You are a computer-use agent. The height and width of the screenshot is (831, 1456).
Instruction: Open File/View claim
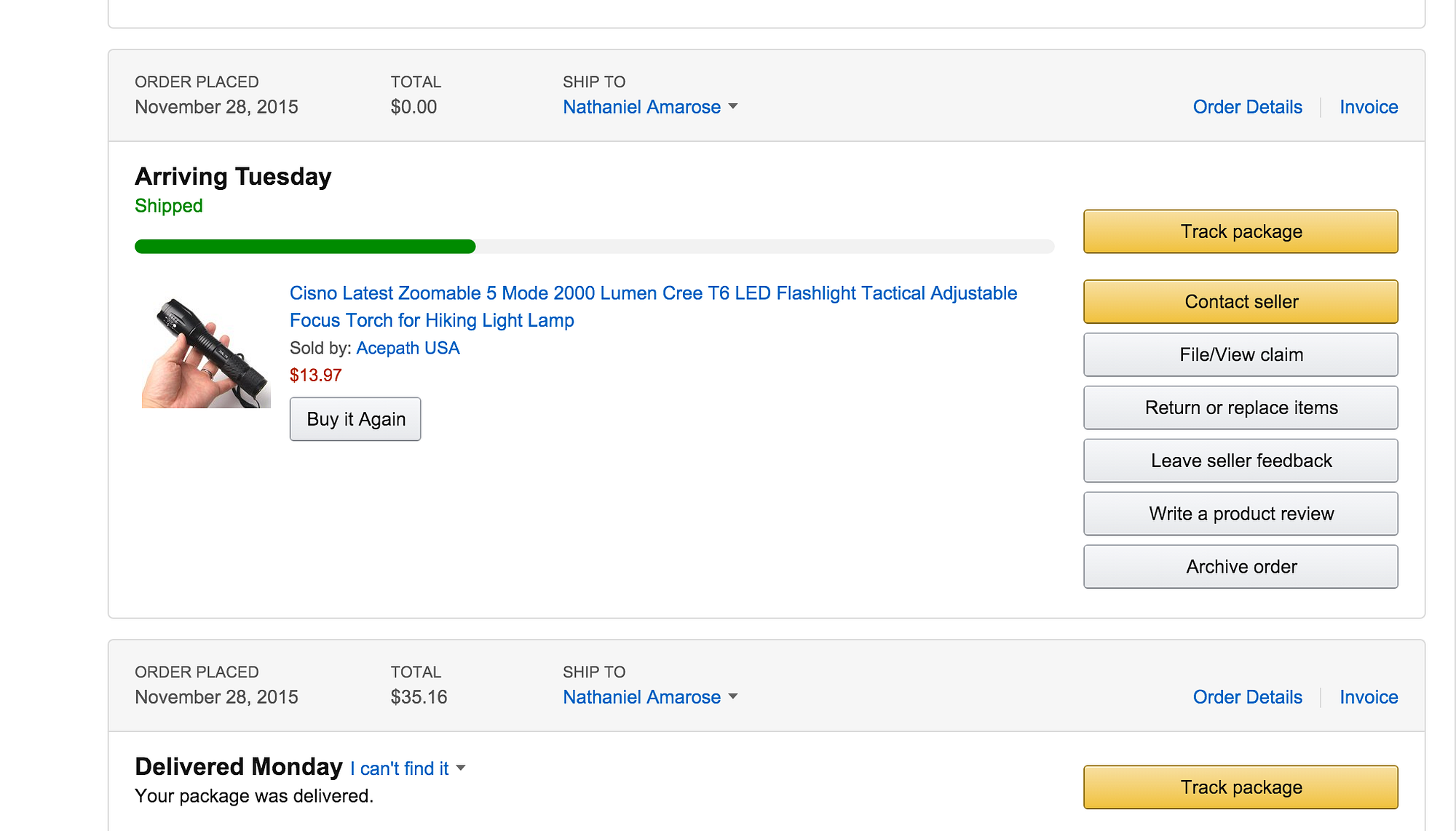(1241, 354)
